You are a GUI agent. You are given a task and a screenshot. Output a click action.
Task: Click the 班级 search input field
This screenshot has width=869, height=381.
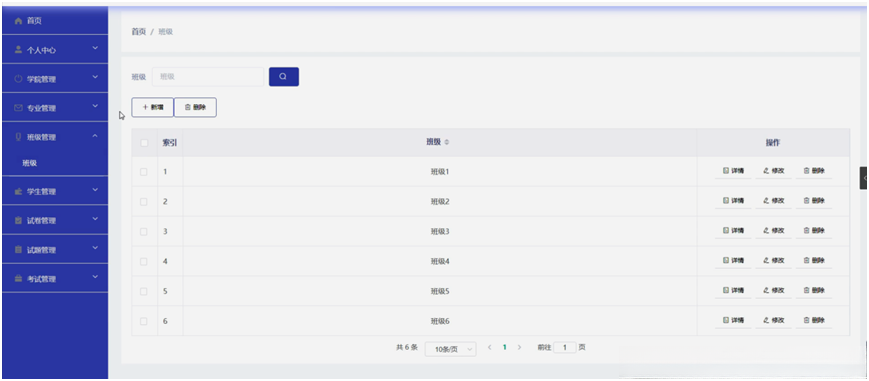(x=208, y=77)
